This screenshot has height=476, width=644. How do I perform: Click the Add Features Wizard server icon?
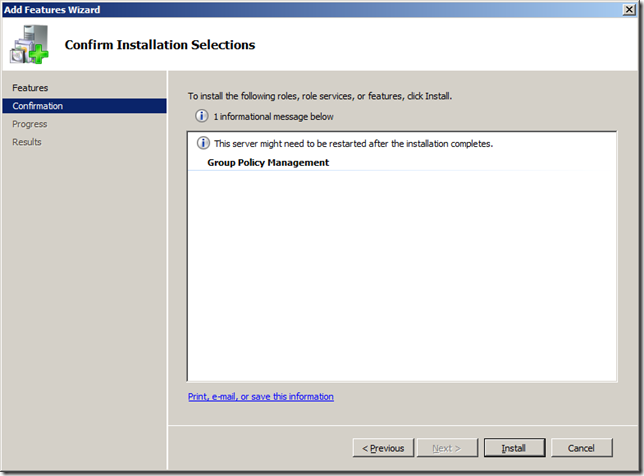tap(30, 43)
